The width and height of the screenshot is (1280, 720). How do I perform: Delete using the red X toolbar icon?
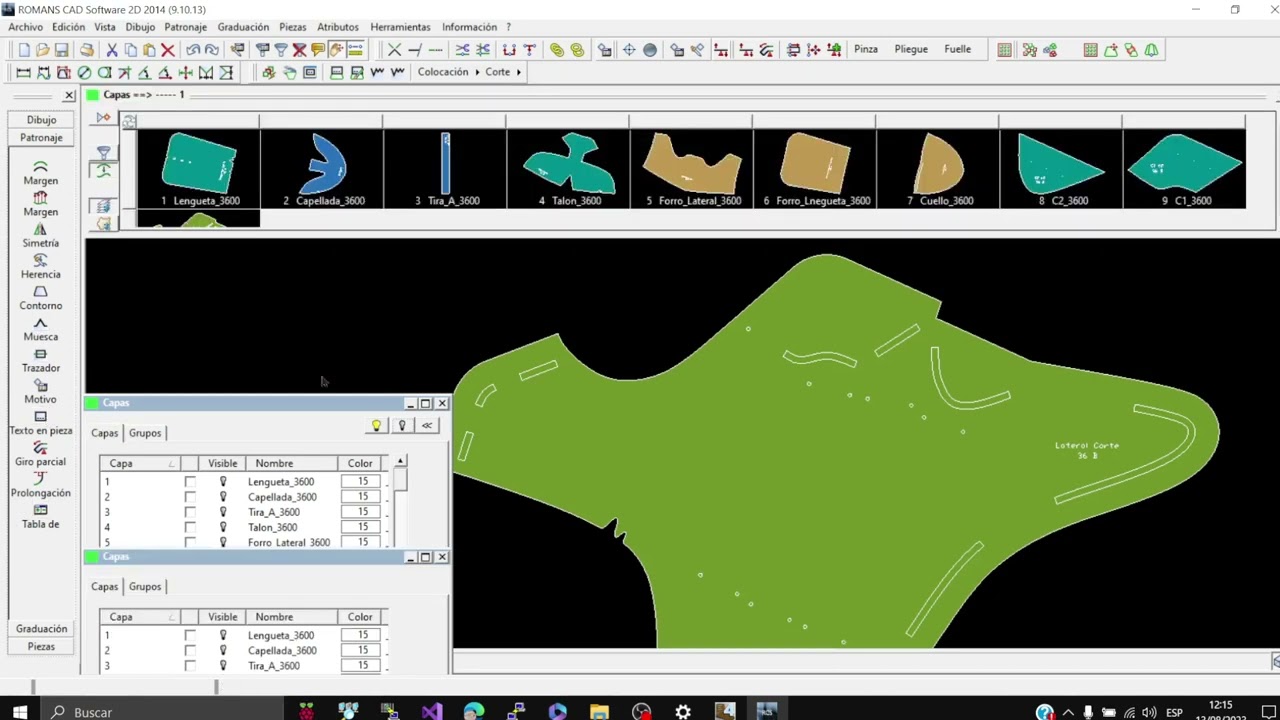click(x=168, y=50)
